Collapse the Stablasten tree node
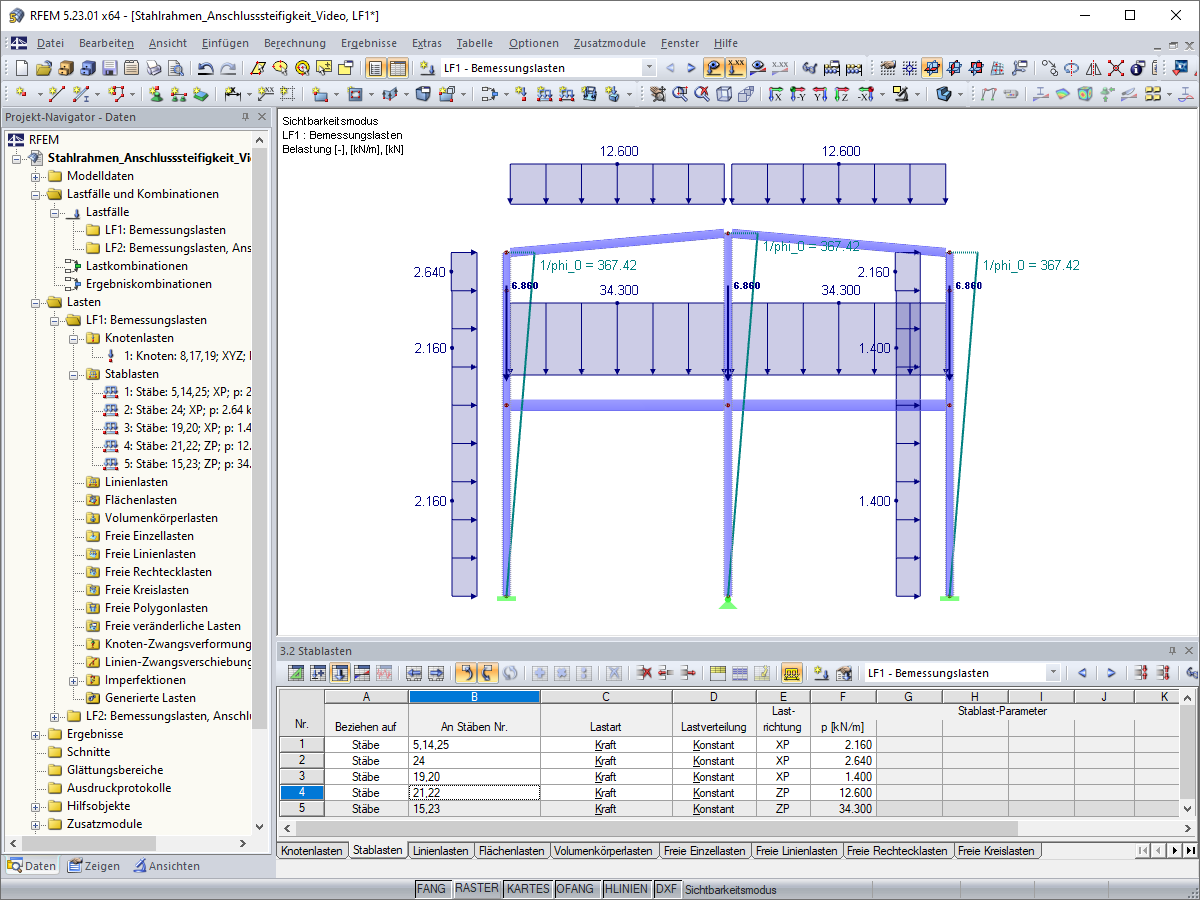 73,374
